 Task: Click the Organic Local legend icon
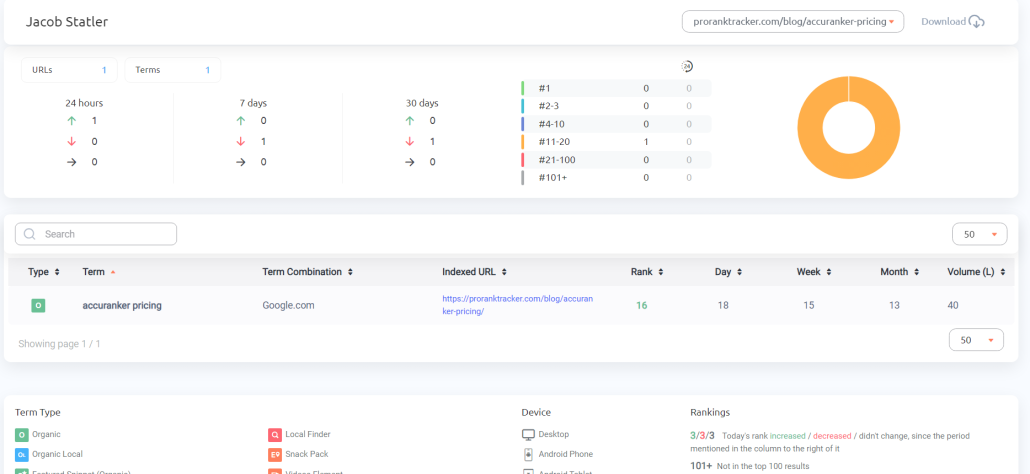point(22,454)
